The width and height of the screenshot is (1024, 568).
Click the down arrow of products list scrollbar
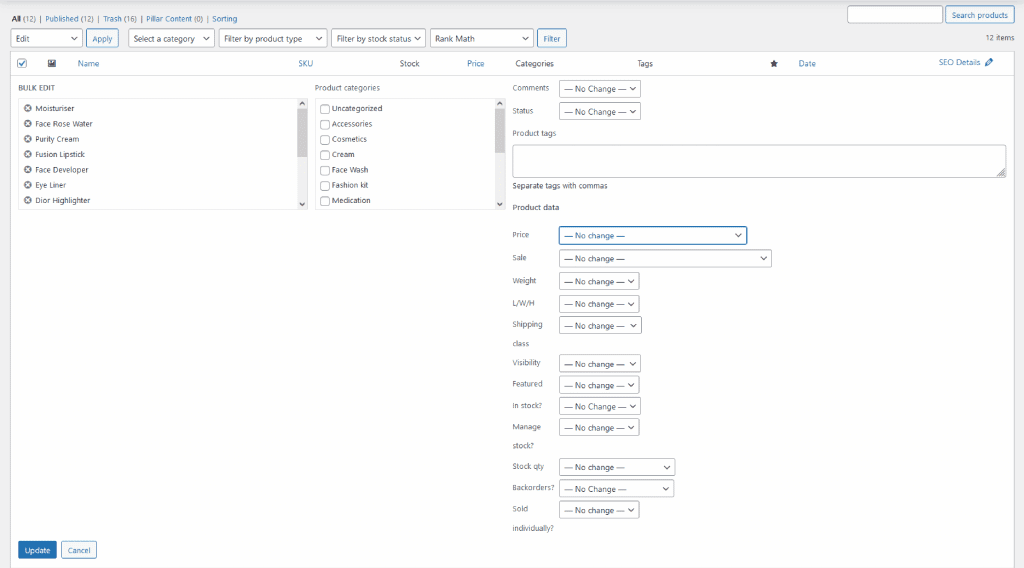pos(302,204)
